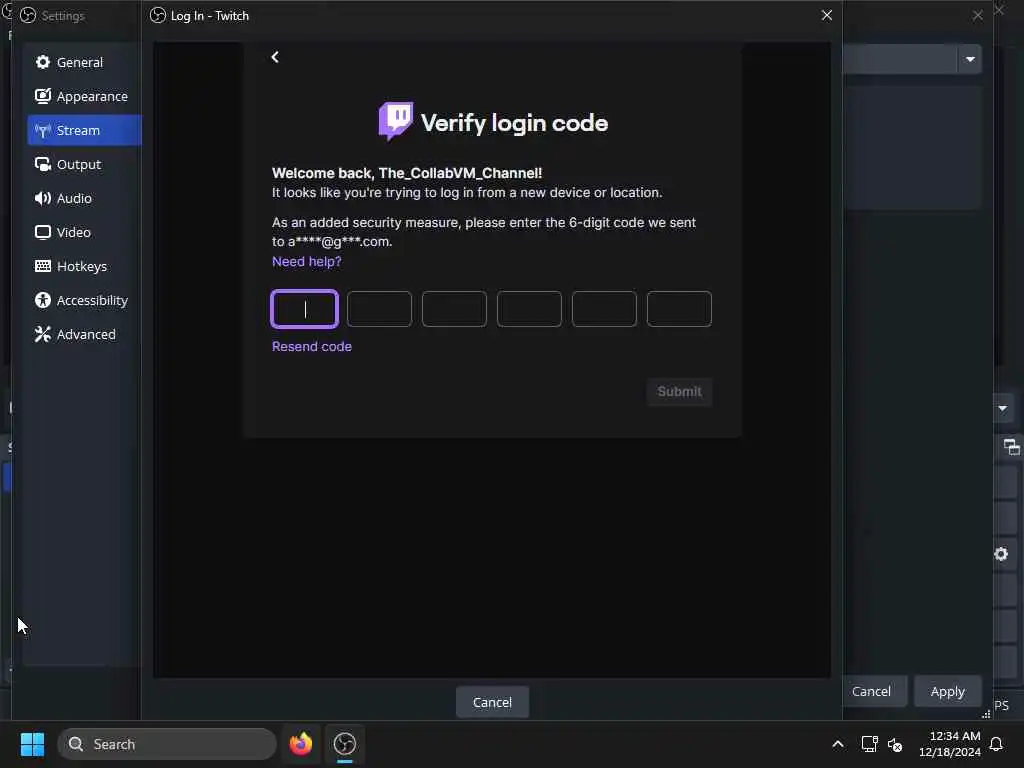Click Apply in the Settings window
This screenshot has width=1024, height=768.
[948, 691]
